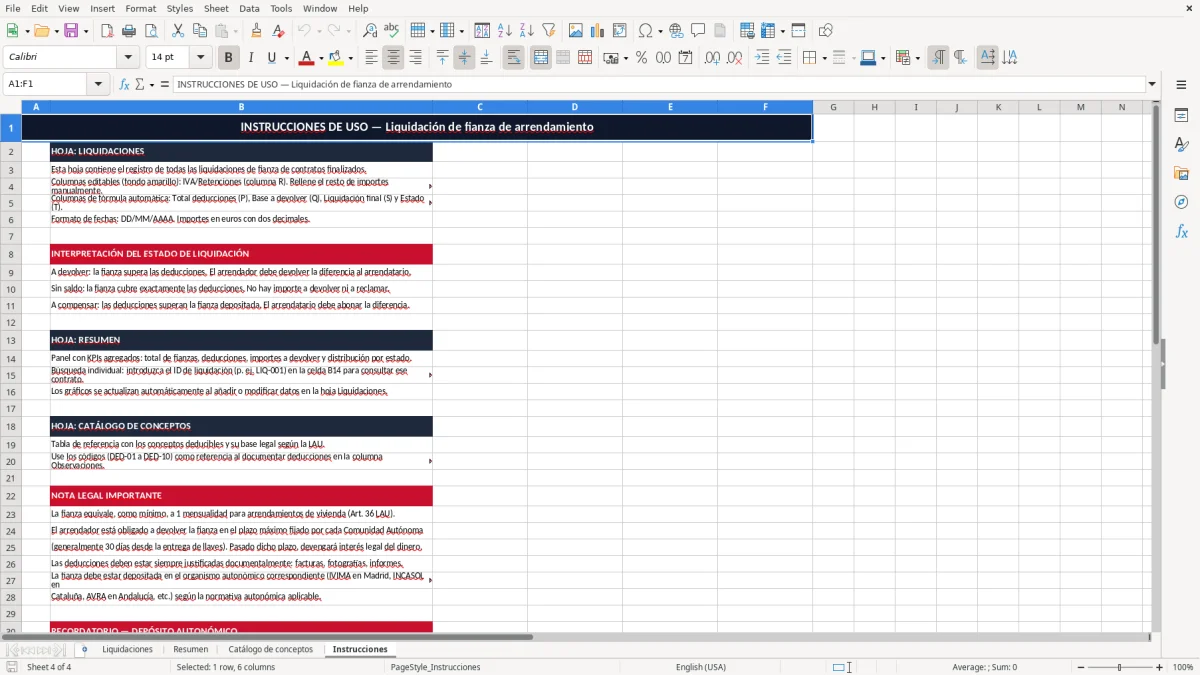Format as percent

641,58
